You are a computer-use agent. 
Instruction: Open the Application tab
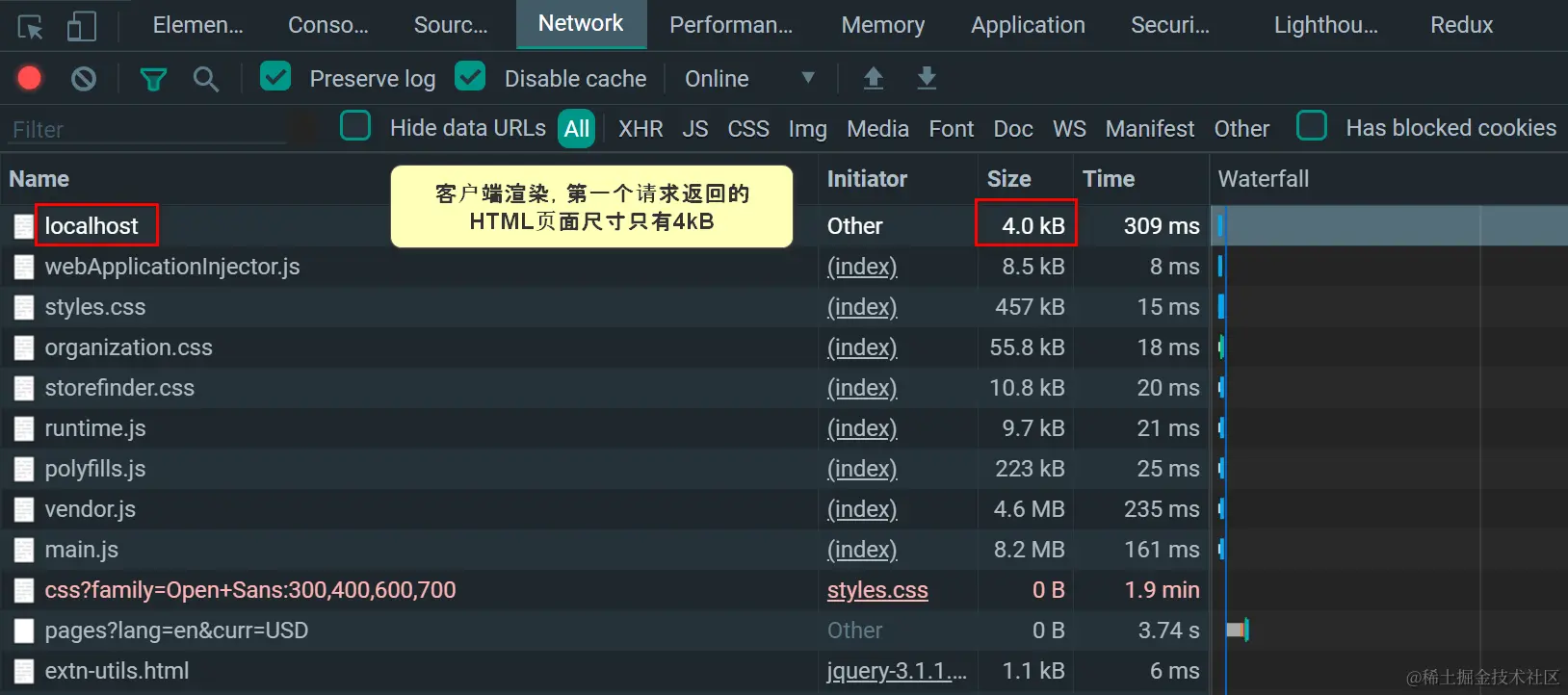point(1028,25)
